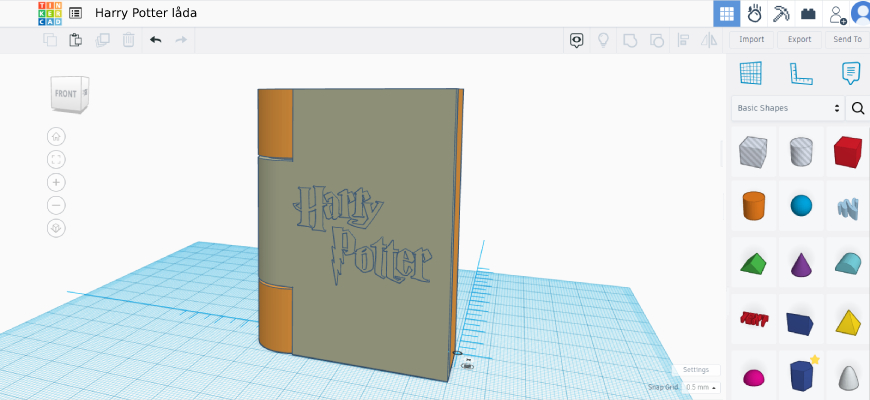Pick the teal Round Roof shape
This screenshot has width=870, height=400.
click(x=848, y=263)
